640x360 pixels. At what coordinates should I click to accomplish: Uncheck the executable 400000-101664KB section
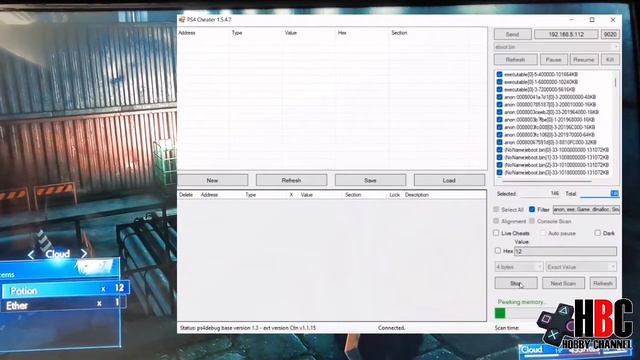pos(499,74)
